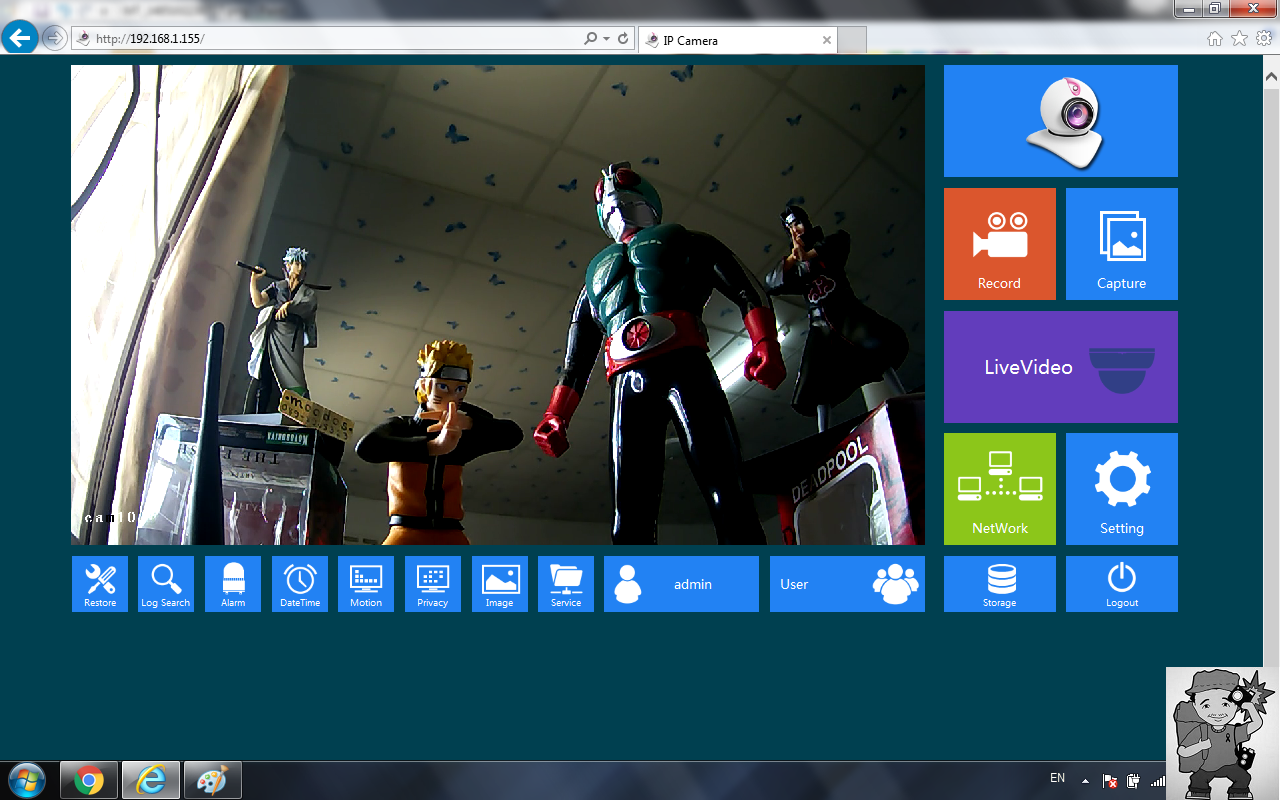The width and height of the screenshot is (1280, 800).
Task: Open the Action Center flag icon
Action: 1110,781
